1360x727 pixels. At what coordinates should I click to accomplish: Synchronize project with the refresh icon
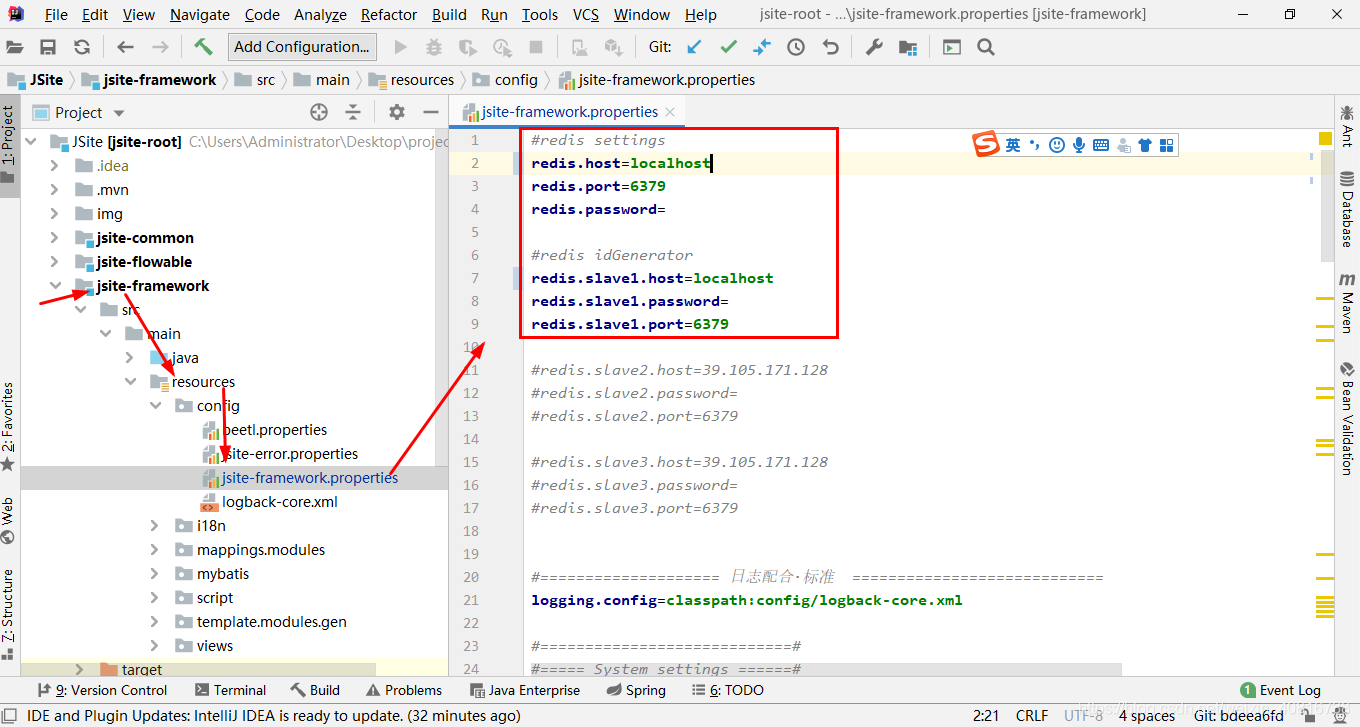(82, 47)
